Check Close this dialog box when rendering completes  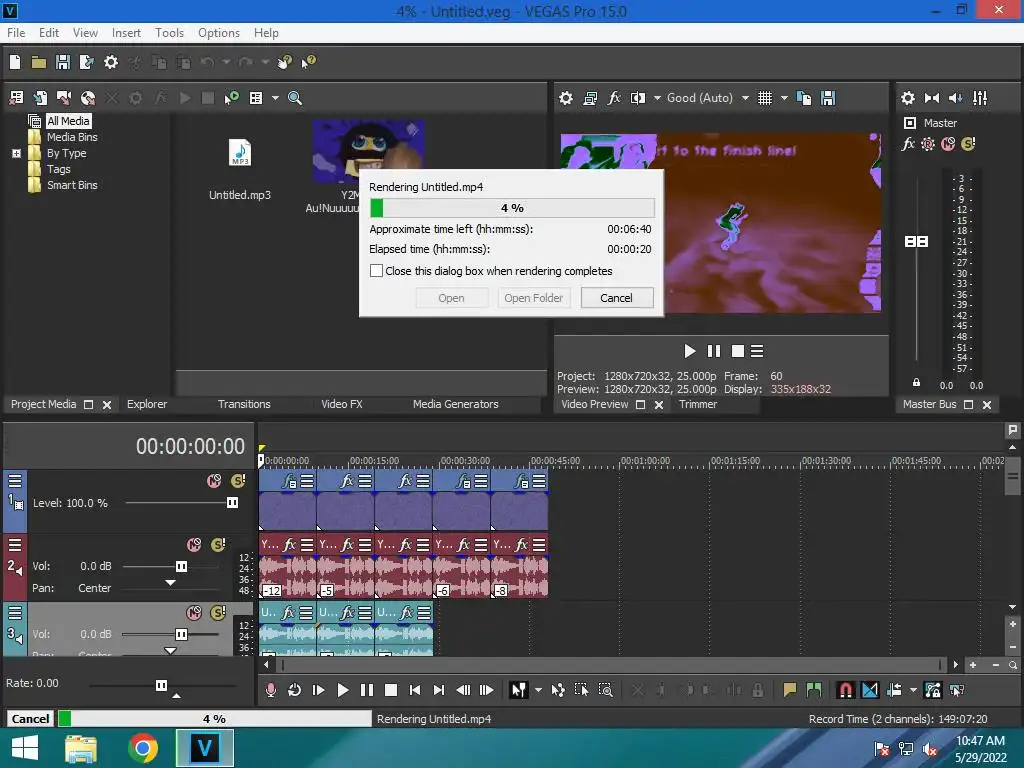click(x=376, y=271)
